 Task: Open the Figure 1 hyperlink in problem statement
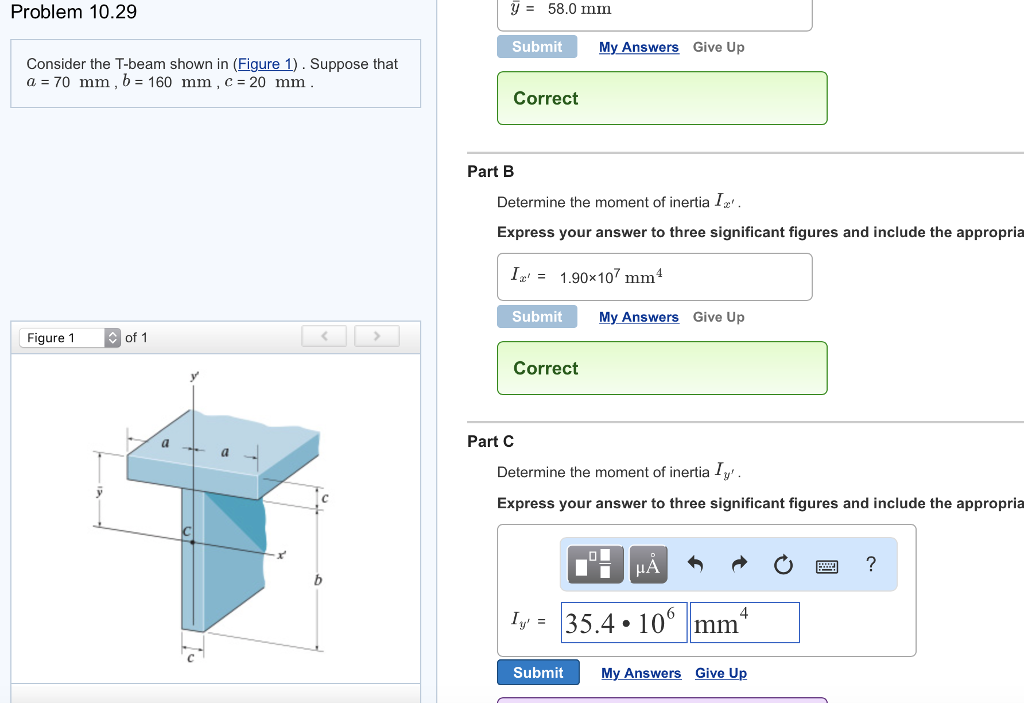click(264, 64)
